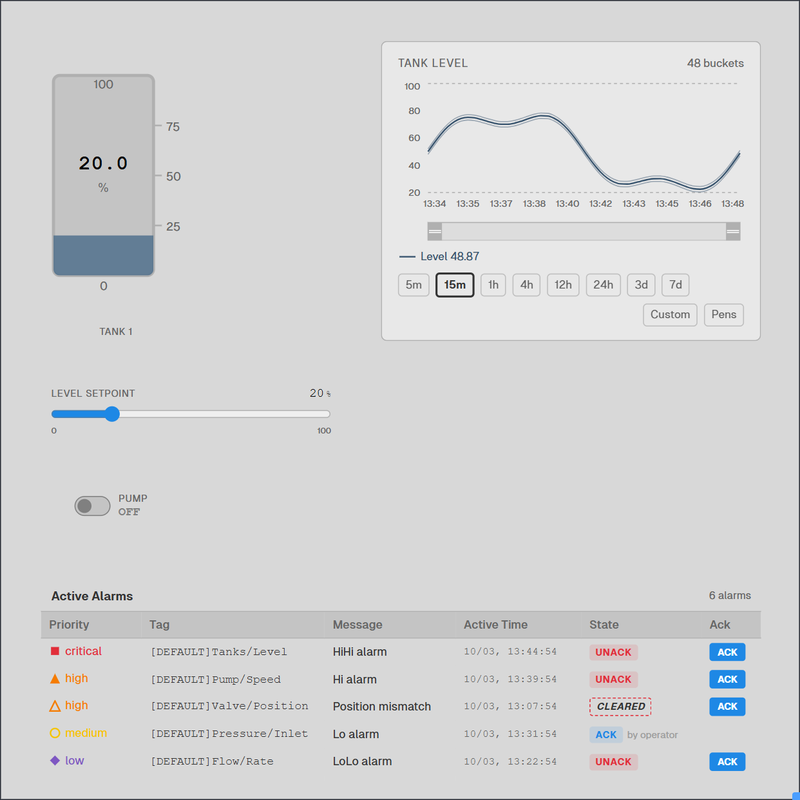Select the 3d time range
The height and width of the screenshot is (800, 800).
pyautogui.click(x=641, y=285)
